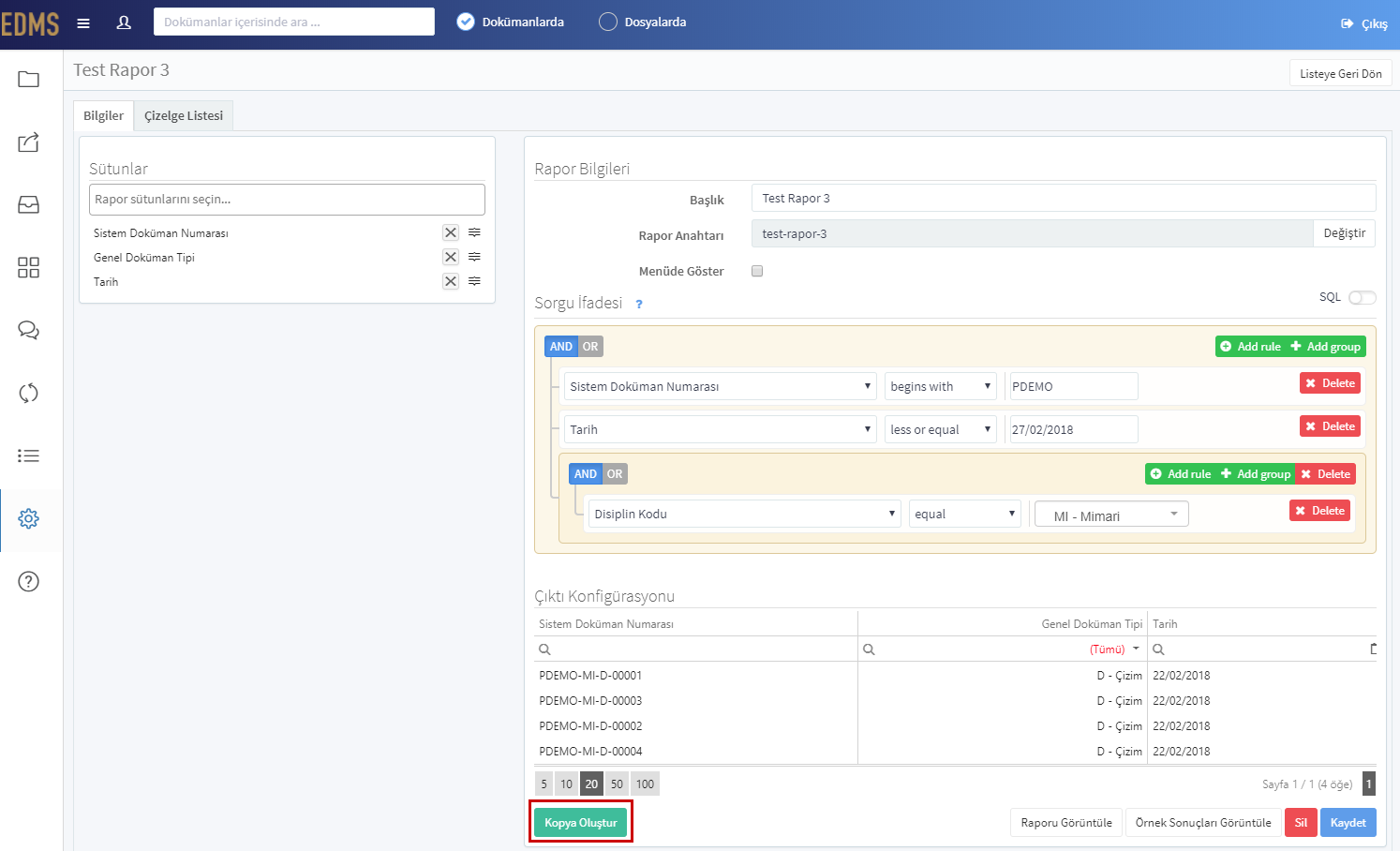Open the inbox tray sidebar icon
The height and width of the screenshot is (851, 1400).
(29, 204)
